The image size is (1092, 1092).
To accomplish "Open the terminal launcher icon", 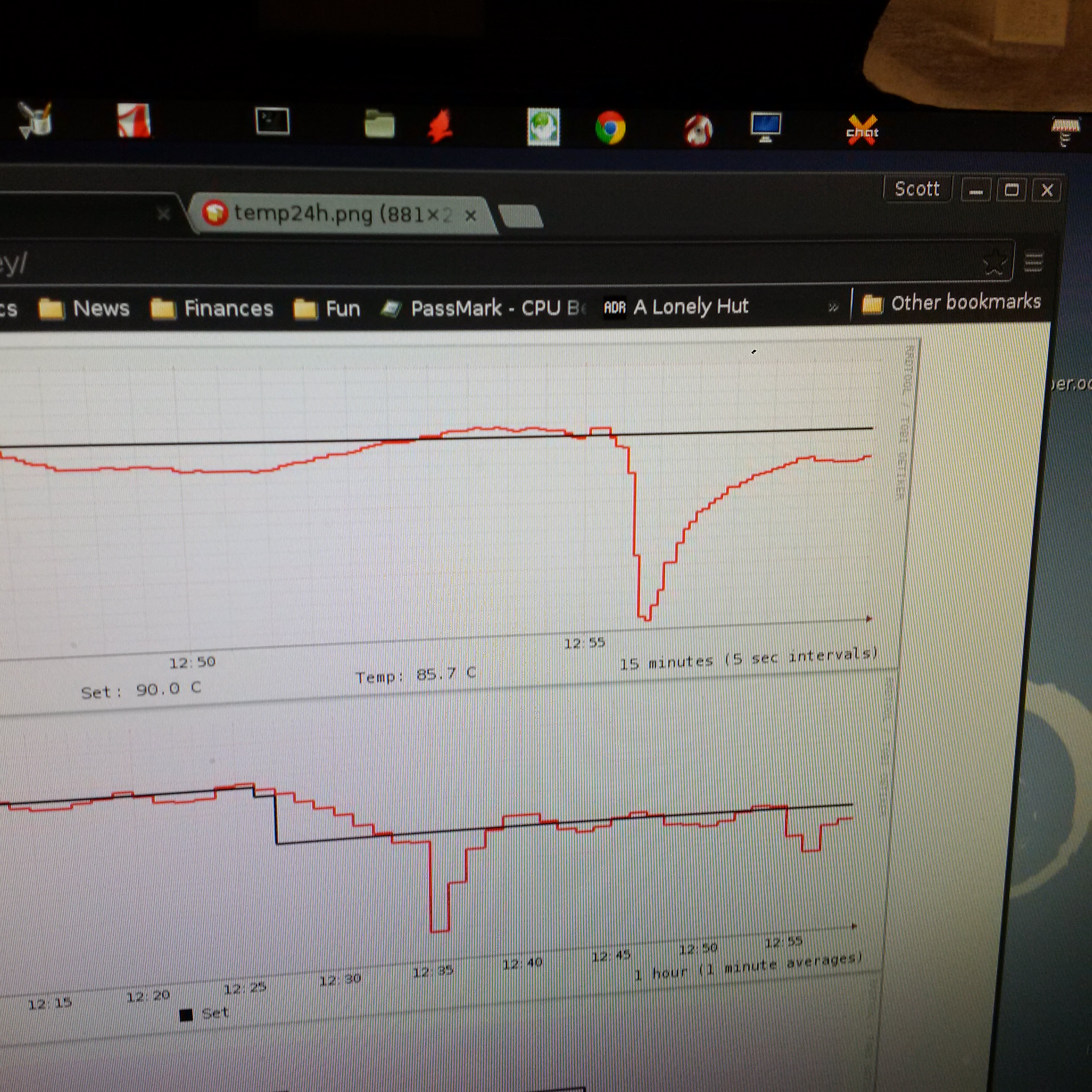I will click(x=272, y=121).
